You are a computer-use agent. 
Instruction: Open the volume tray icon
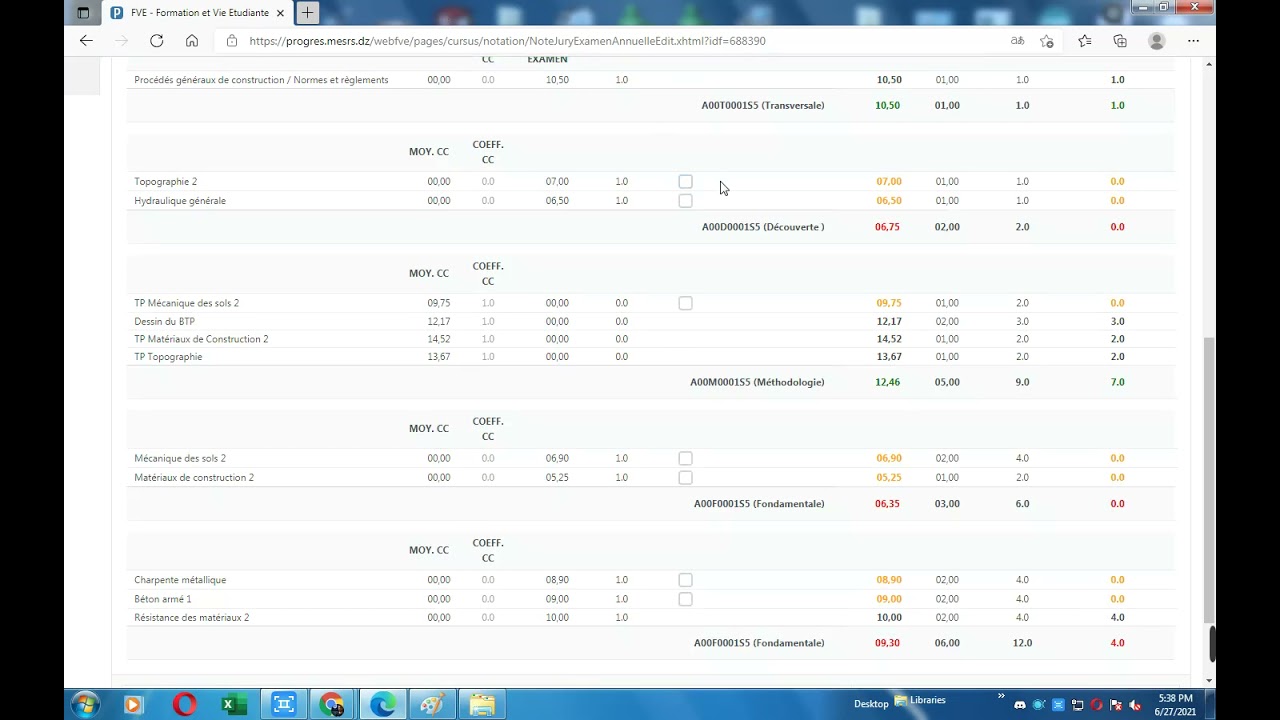(1135, 705)
